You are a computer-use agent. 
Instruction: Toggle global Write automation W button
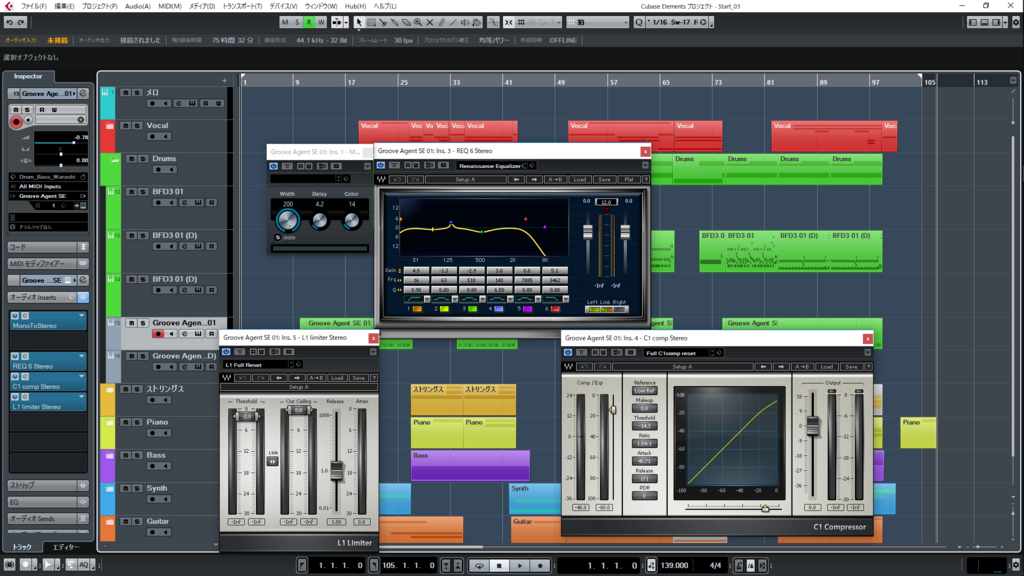(x=321, y=22)
